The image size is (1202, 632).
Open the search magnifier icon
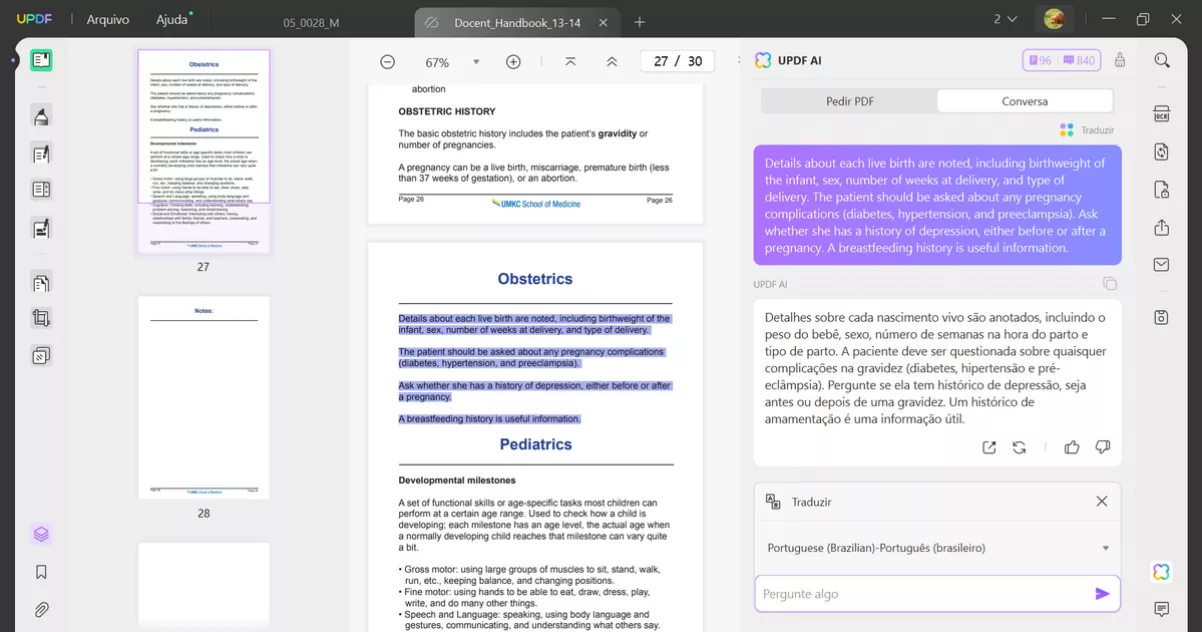(1161, 60)
